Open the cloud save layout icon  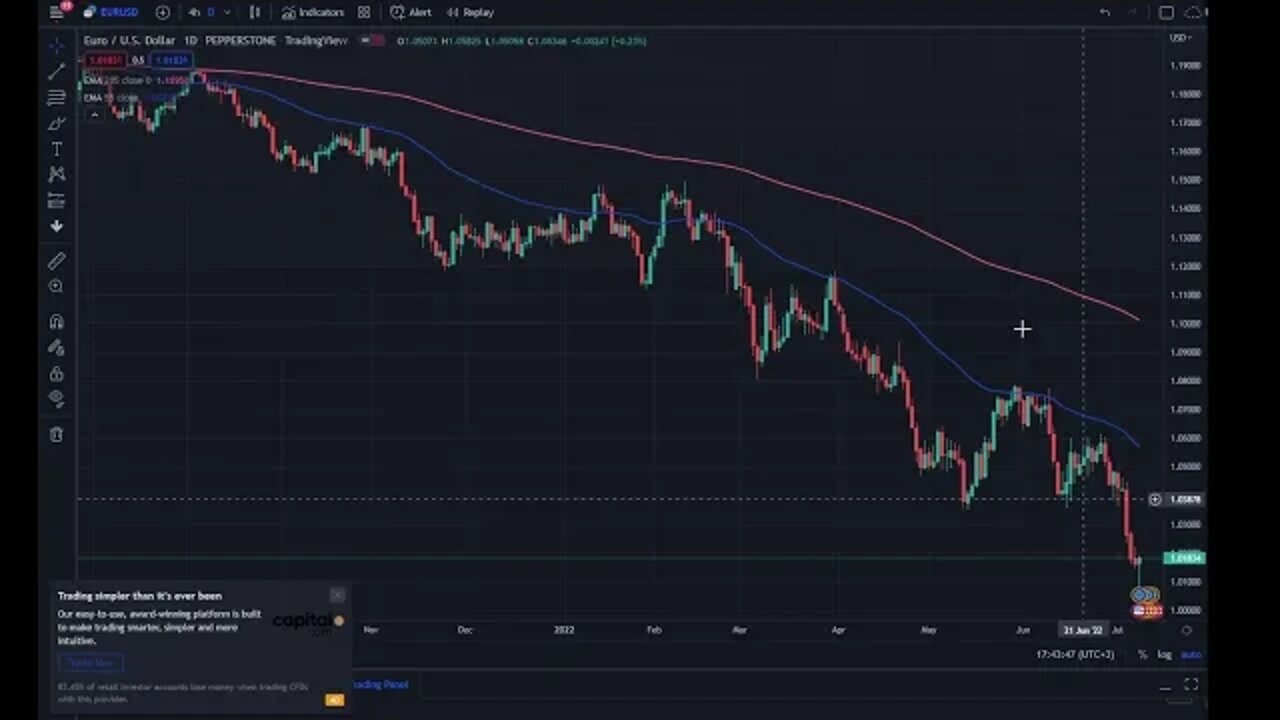pos(1193,12)
